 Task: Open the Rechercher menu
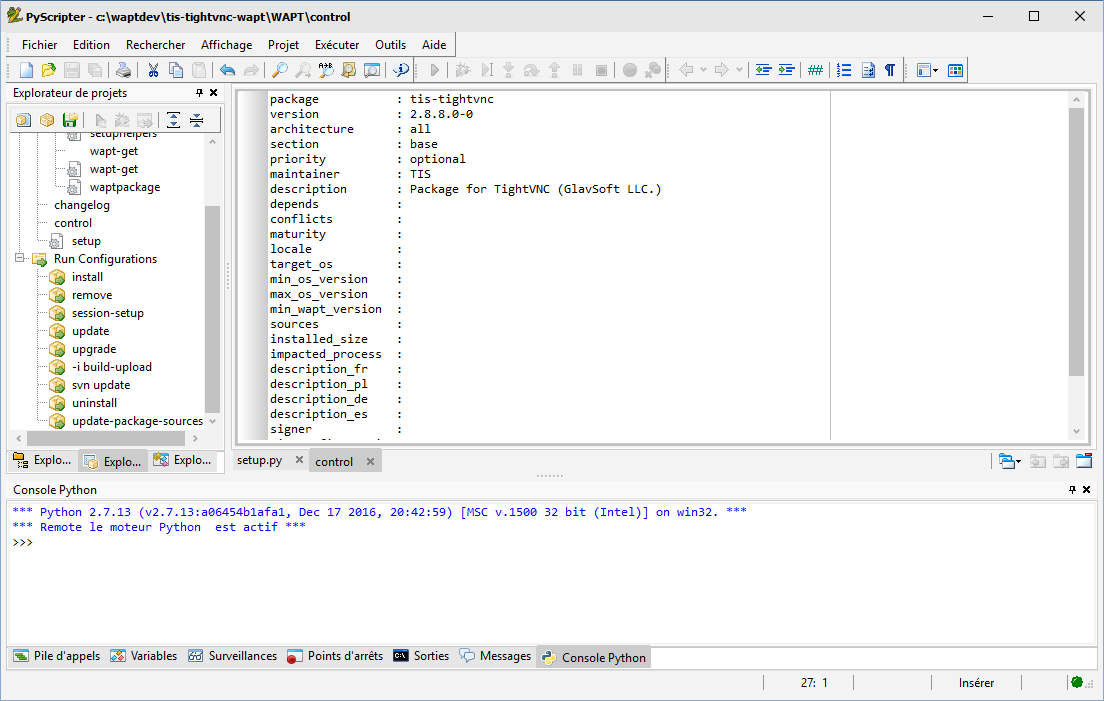pos(156,44)
